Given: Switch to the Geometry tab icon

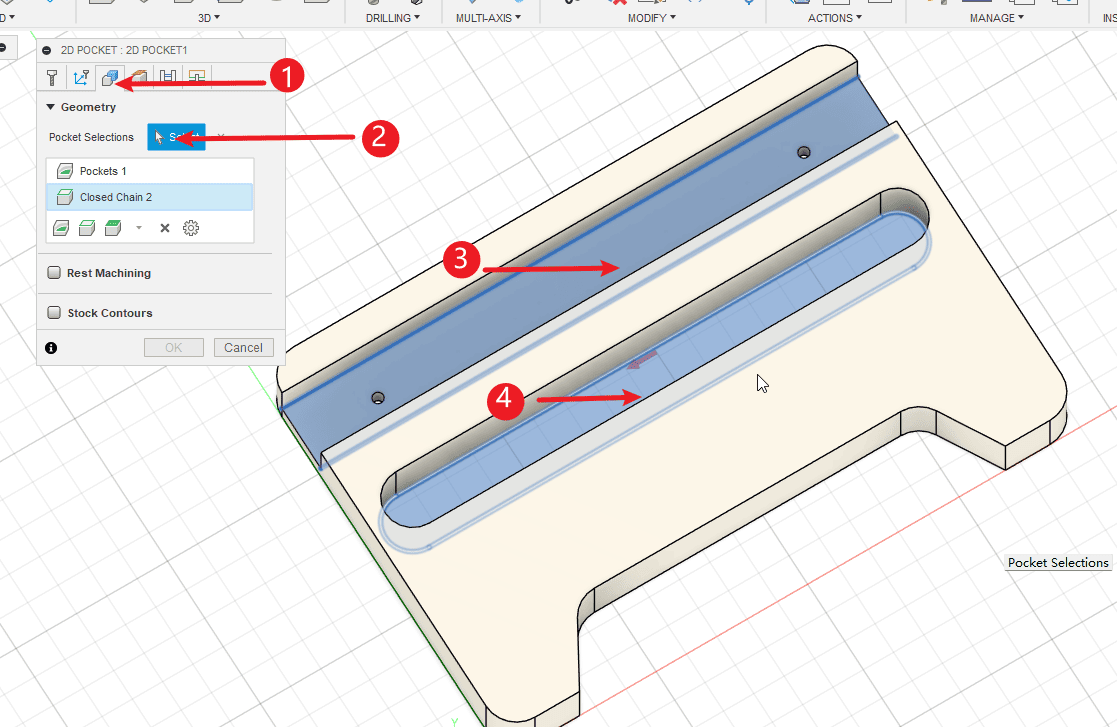Looking at the screenshot, I should click(110, 77).
